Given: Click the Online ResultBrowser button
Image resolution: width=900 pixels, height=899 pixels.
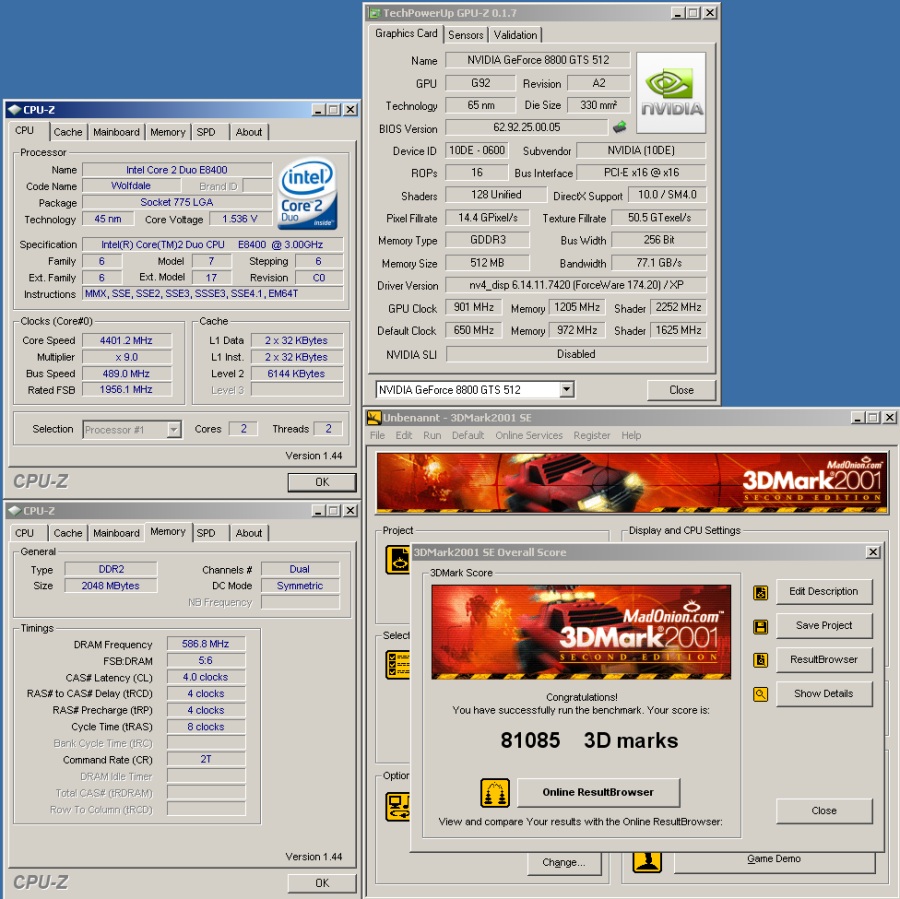Looking at the screenshot, I should coord(598,792).
